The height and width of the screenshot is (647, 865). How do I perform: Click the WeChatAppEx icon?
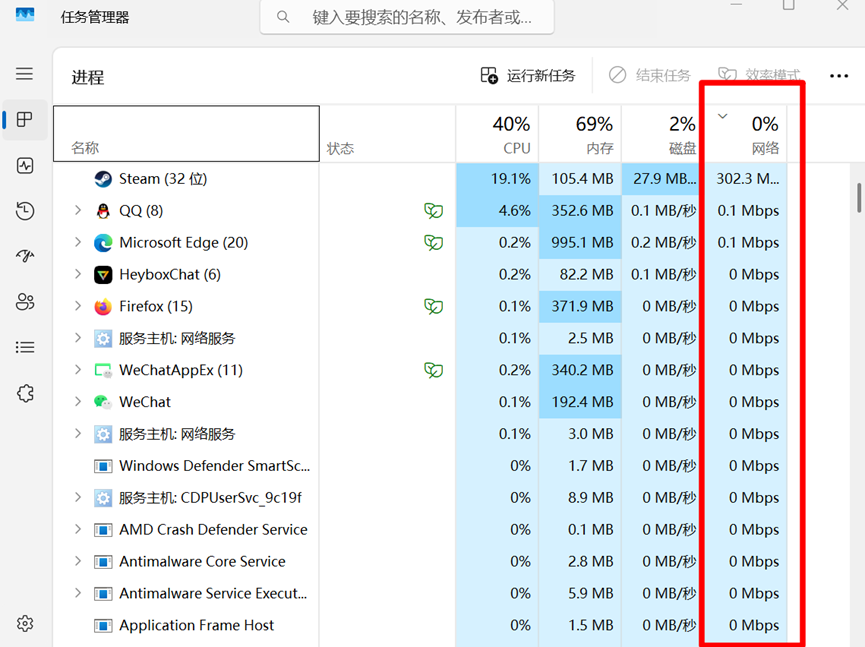103,370
